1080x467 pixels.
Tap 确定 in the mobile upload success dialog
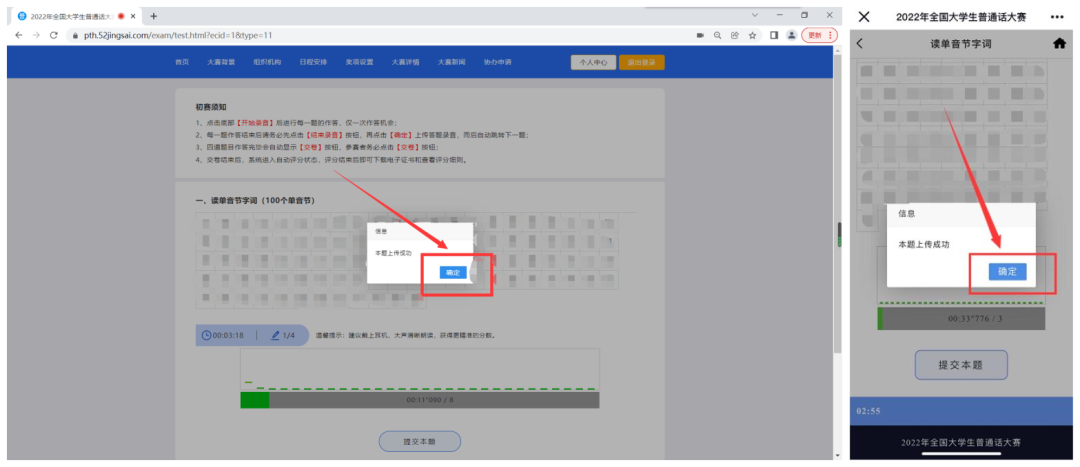tap(1006, 271)
